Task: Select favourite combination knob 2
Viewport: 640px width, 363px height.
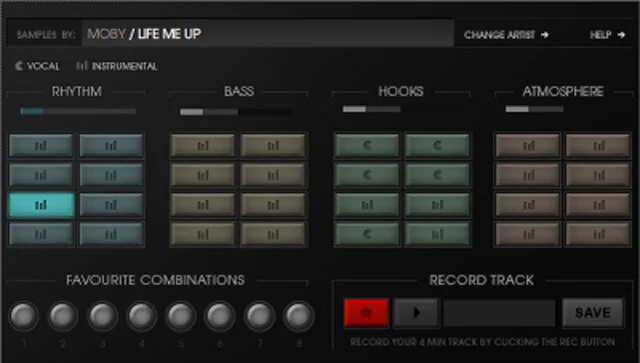Action: click(x=63, y=316)
